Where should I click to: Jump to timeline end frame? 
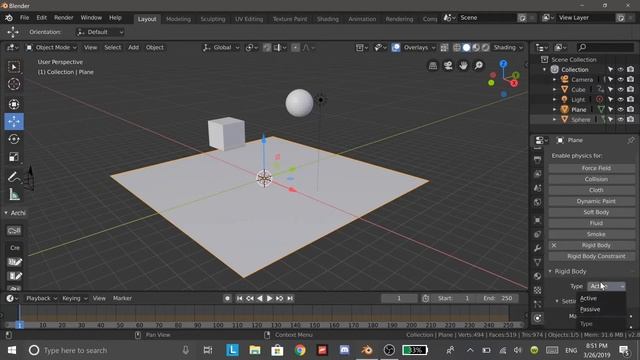(x=290, y=298)
